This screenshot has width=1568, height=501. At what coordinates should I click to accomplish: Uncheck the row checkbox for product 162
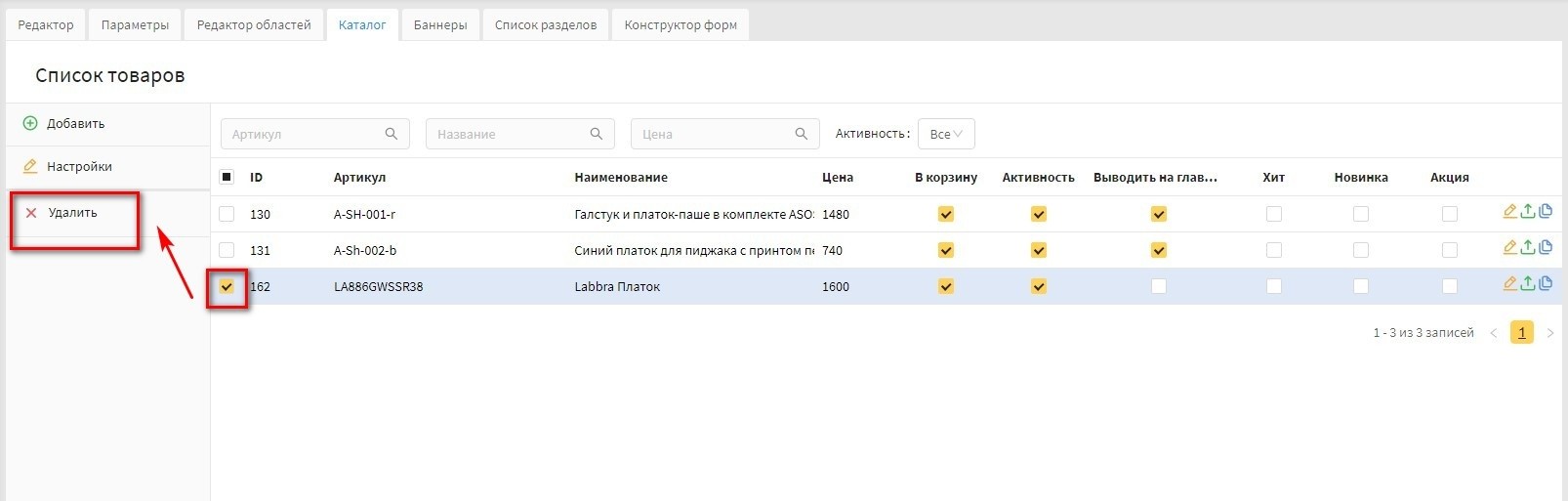coord(227,287)
